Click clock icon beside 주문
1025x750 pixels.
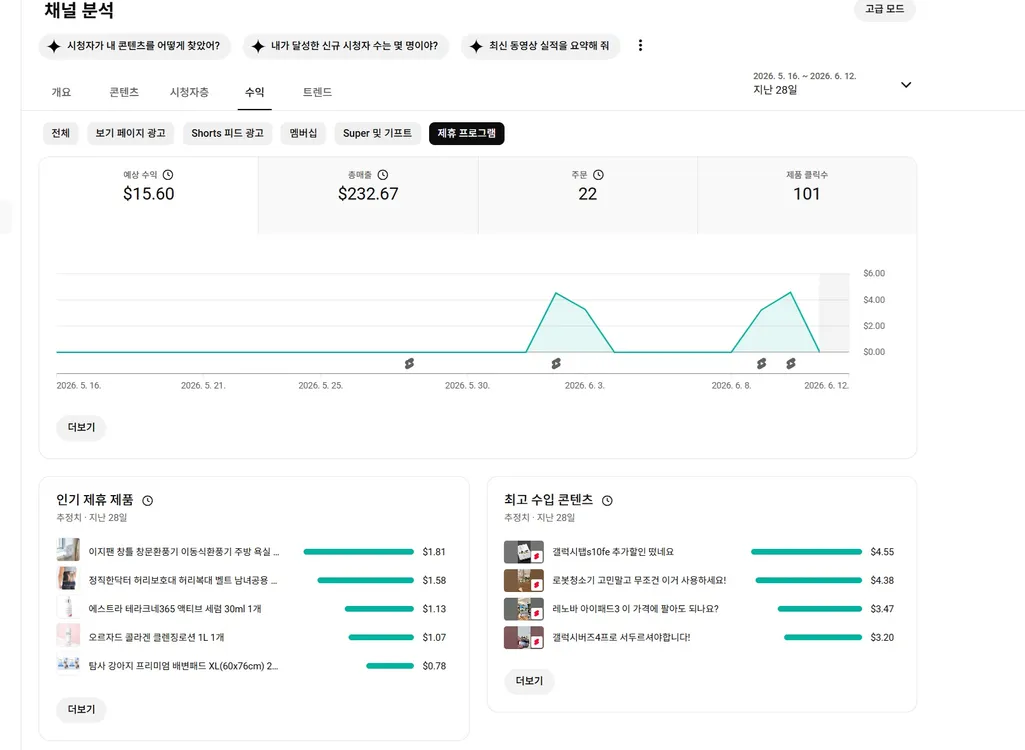(x=598, y=175)
